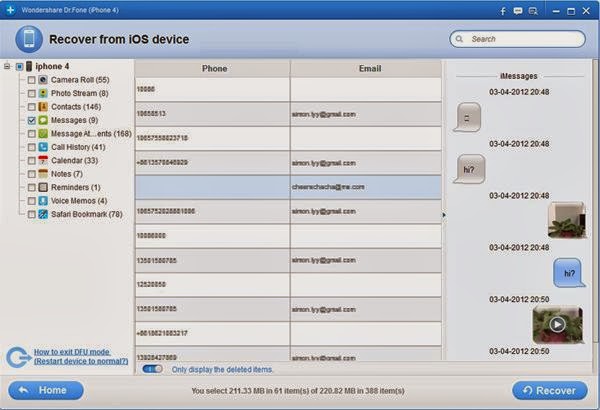
Task: Select the Safari Bookmark (78) label
Action: point(87,214)
